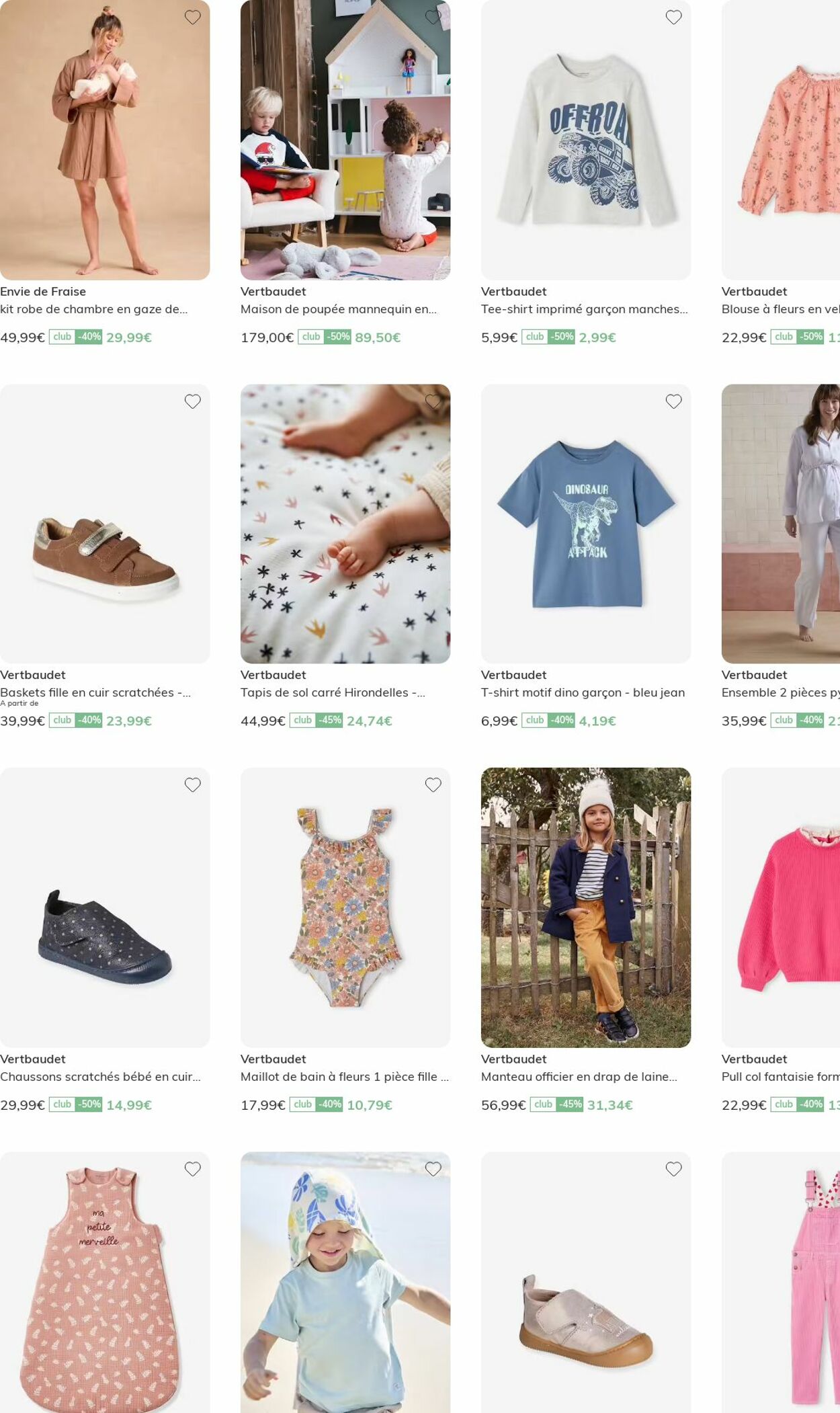Save the dinosaur T-shirt to favorites

674,401
